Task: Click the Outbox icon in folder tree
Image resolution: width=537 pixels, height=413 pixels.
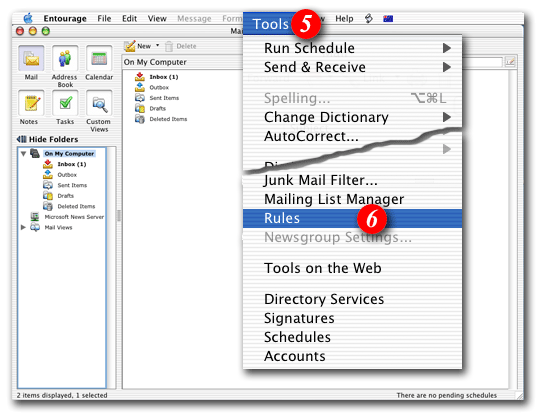Action: pyautogui.click(x=48, y=174)
